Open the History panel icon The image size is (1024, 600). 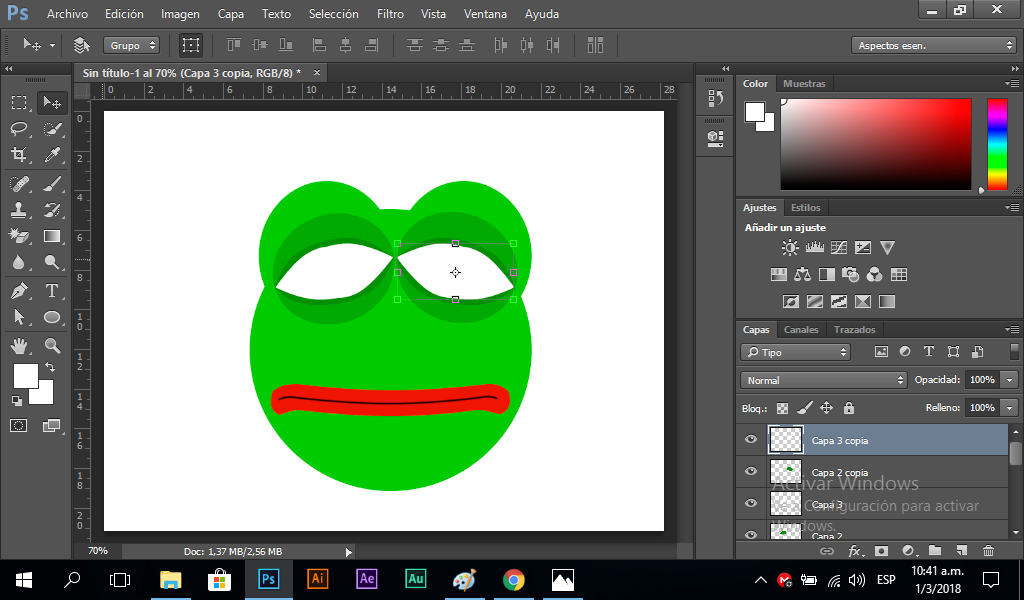pos(715,99)
